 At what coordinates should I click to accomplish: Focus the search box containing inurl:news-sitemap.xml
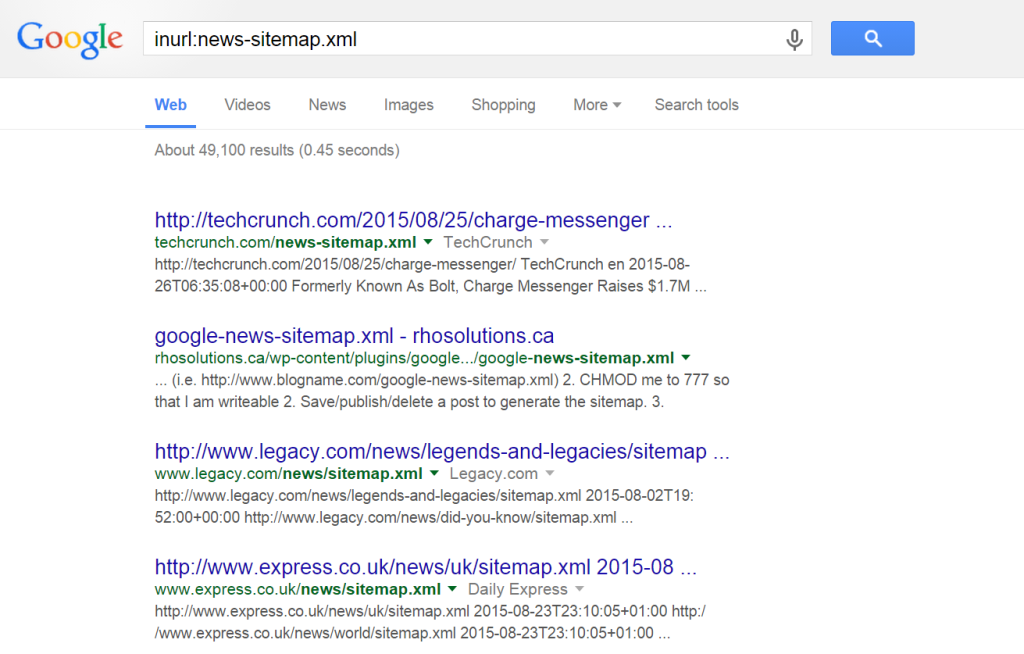pos(477,39)
